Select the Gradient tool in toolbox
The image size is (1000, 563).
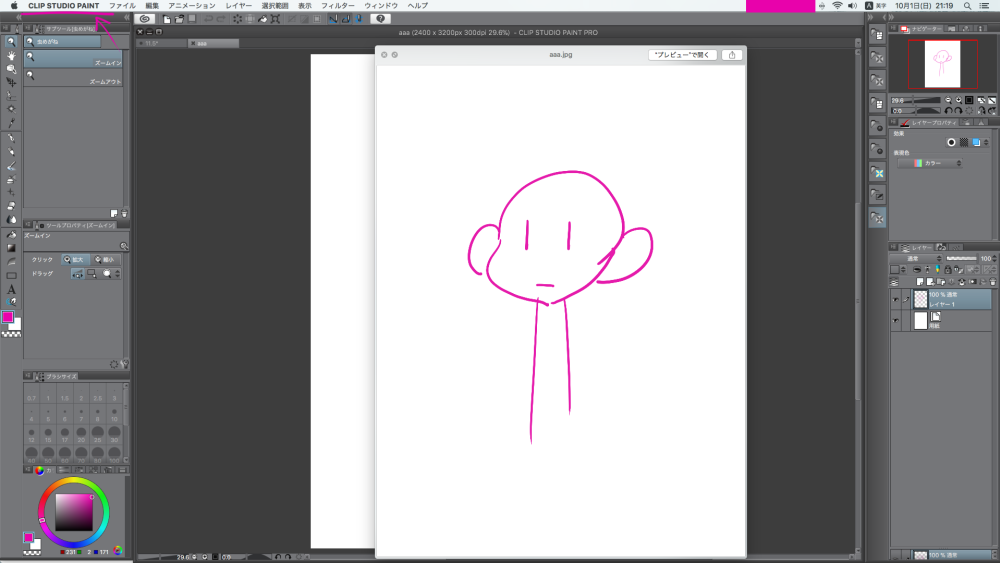pos(11,248)
